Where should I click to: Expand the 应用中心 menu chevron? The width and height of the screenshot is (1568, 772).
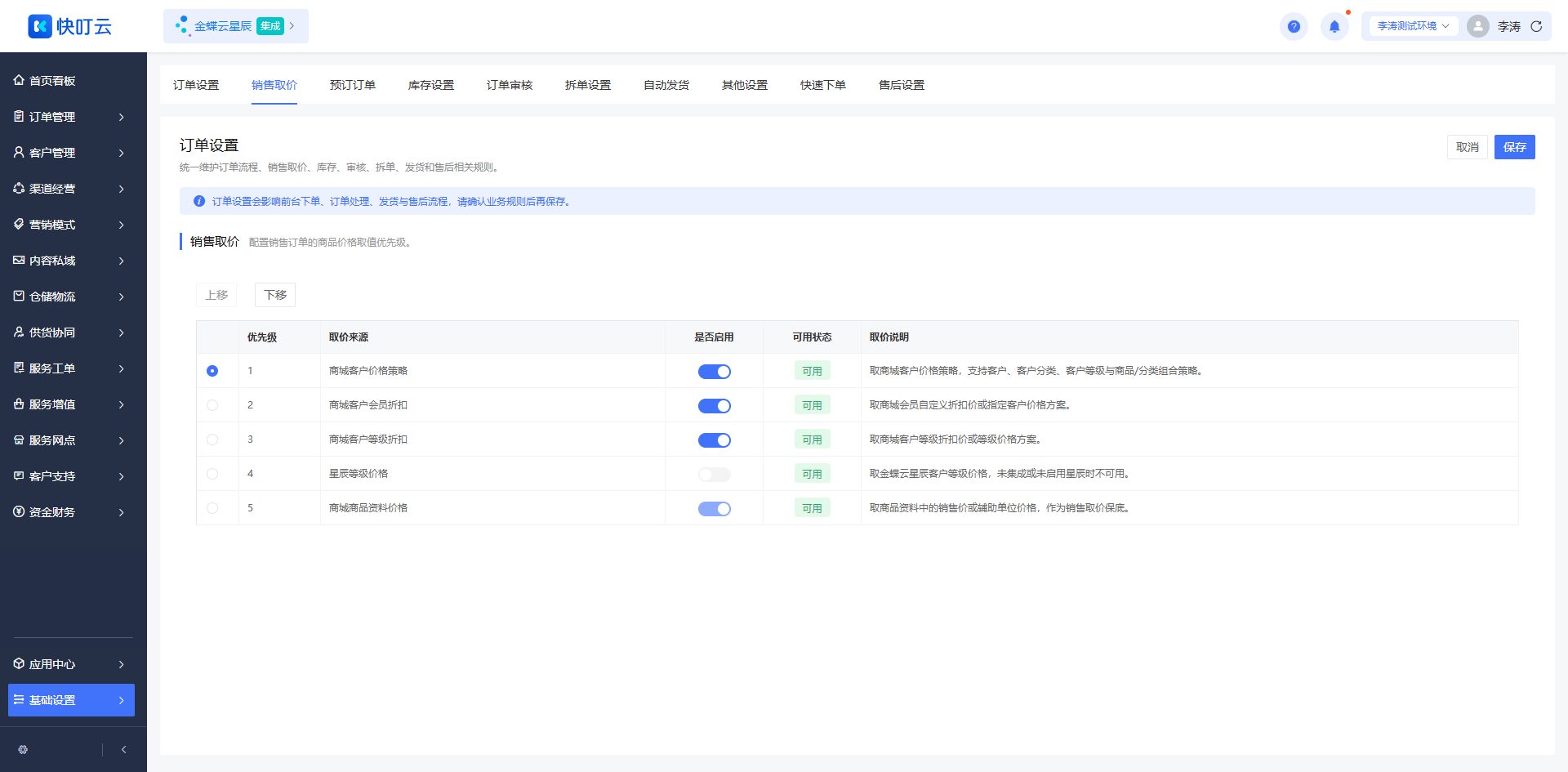click(122, 664)
